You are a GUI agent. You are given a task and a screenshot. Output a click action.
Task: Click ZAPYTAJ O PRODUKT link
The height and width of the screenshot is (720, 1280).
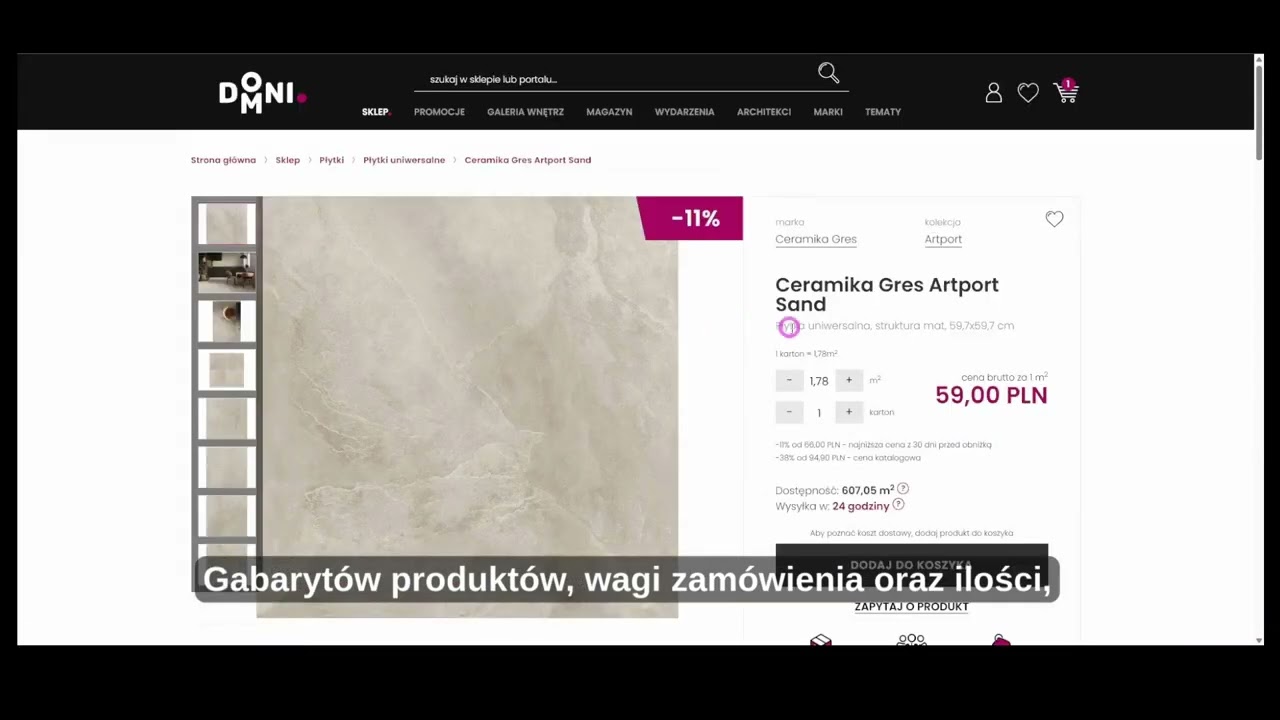pyautogui.click(x=911, y=607)
